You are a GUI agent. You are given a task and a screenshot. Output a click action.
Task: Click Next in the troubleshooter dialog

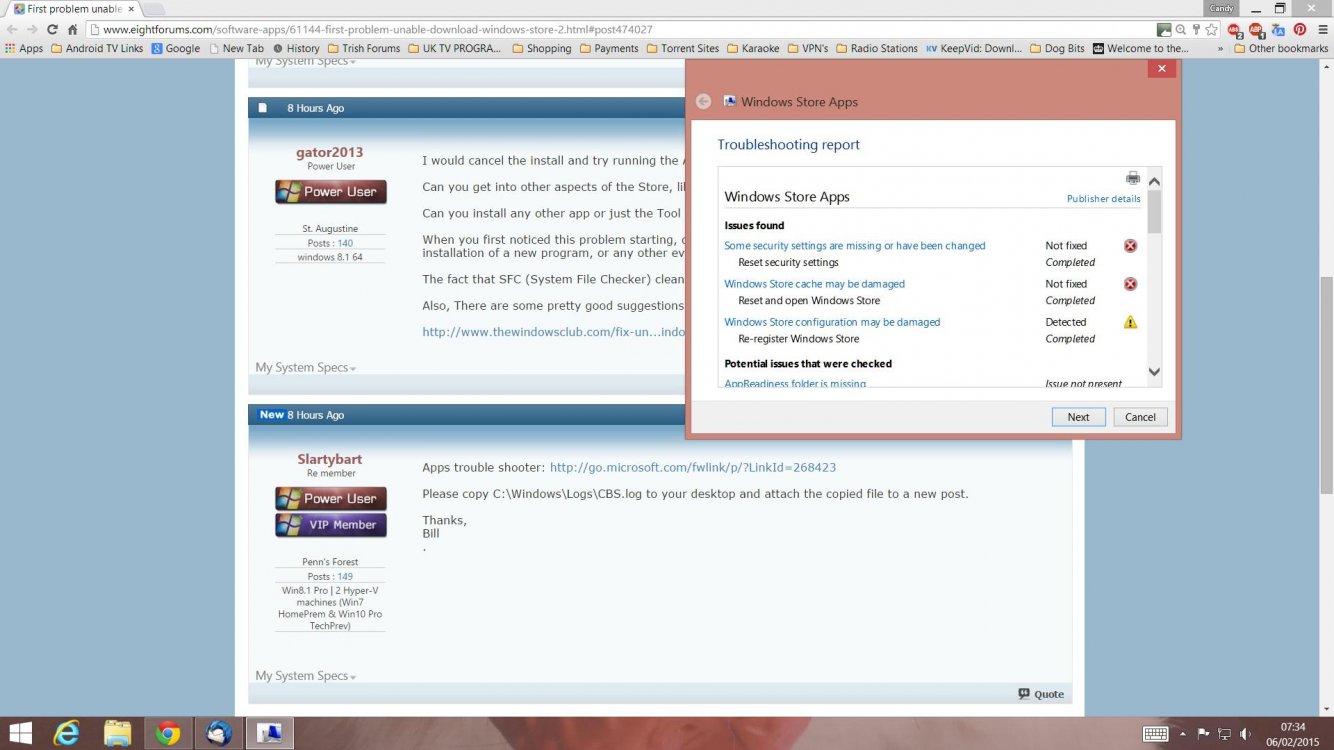[x=1078, y=417]
